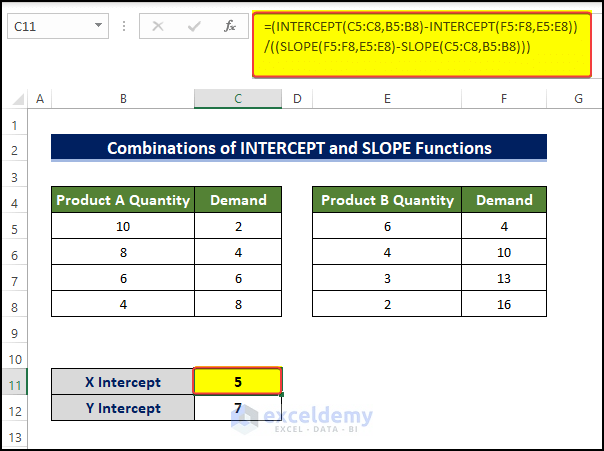
Task: Click the Enter checkmark formula button
Action: click(194, 26)
